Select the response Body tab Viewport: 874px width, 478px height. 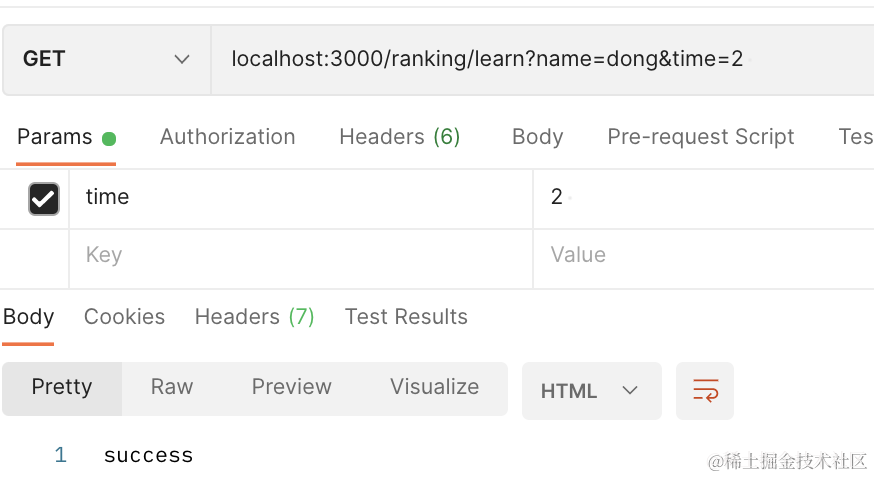click(28, 317)
